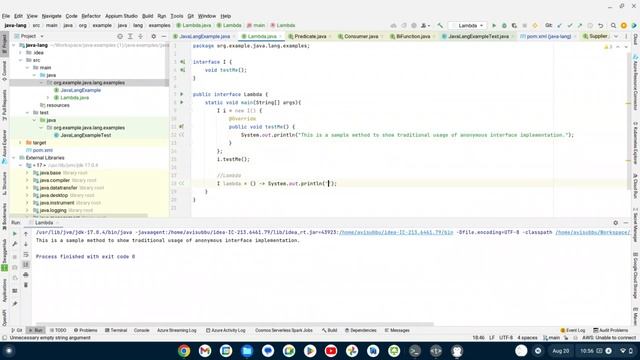Viewport: 640px width, 360px height.
Task: Click wrench icon in Run panel toolbar
Action: coord(15,244)
